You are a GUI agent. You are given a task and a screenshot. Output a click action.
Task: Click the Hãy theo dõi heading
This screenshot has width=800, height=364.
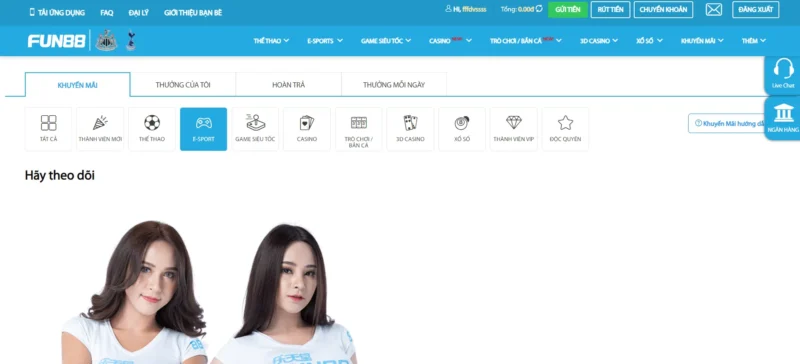point(60,176)
